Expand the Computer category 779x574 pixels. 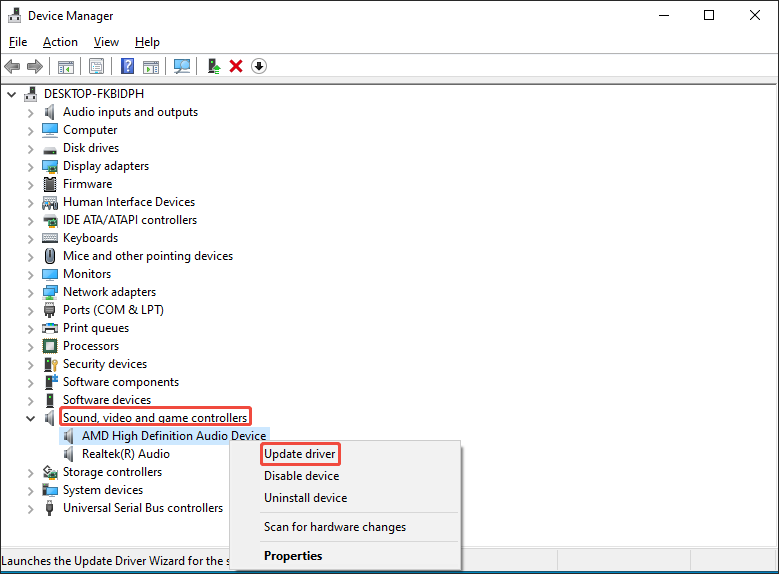pyautogui.click(x=31, y=131)
